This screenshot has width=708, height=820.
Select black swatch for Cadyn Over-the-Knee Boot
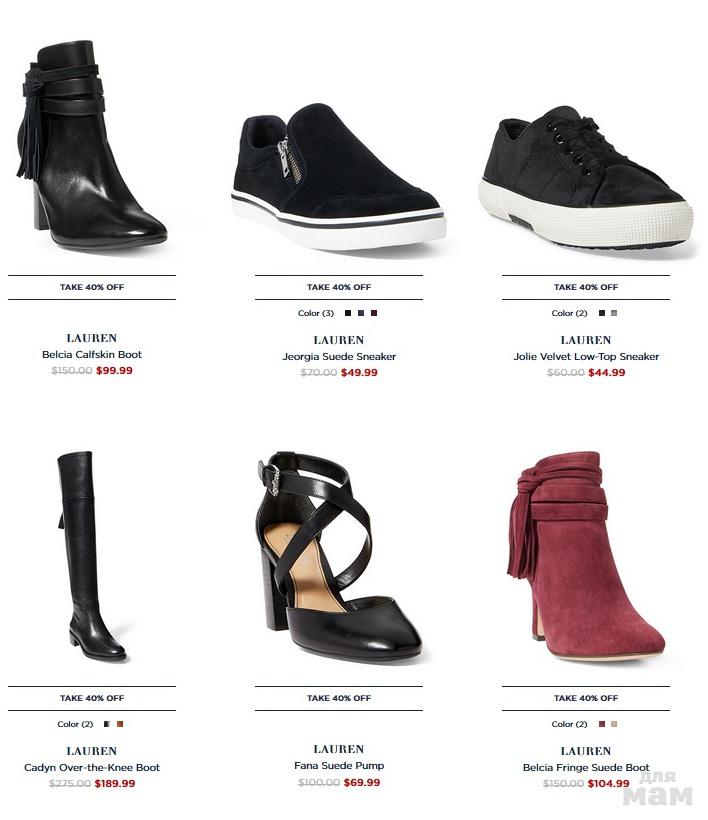(107, 724)
